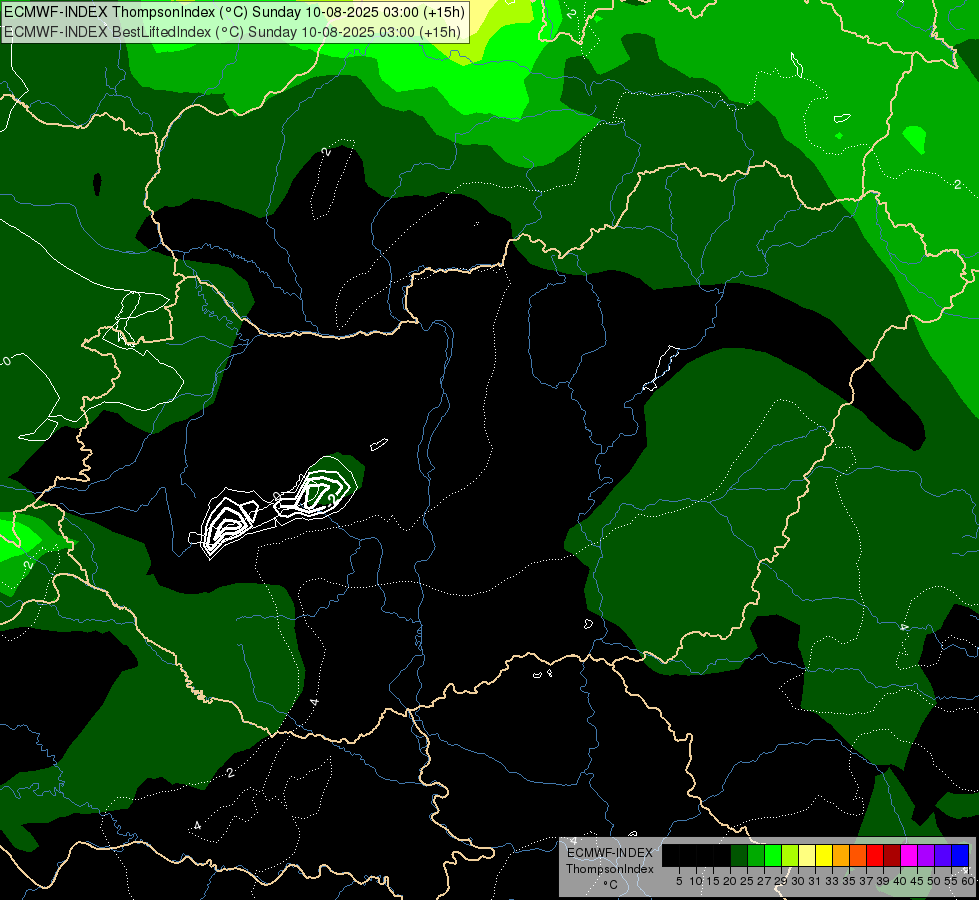The width and height of the screenshot is (979, 900).
Task: Select the bright yellow 31–33 legend swatch
Action: [824, 855]
